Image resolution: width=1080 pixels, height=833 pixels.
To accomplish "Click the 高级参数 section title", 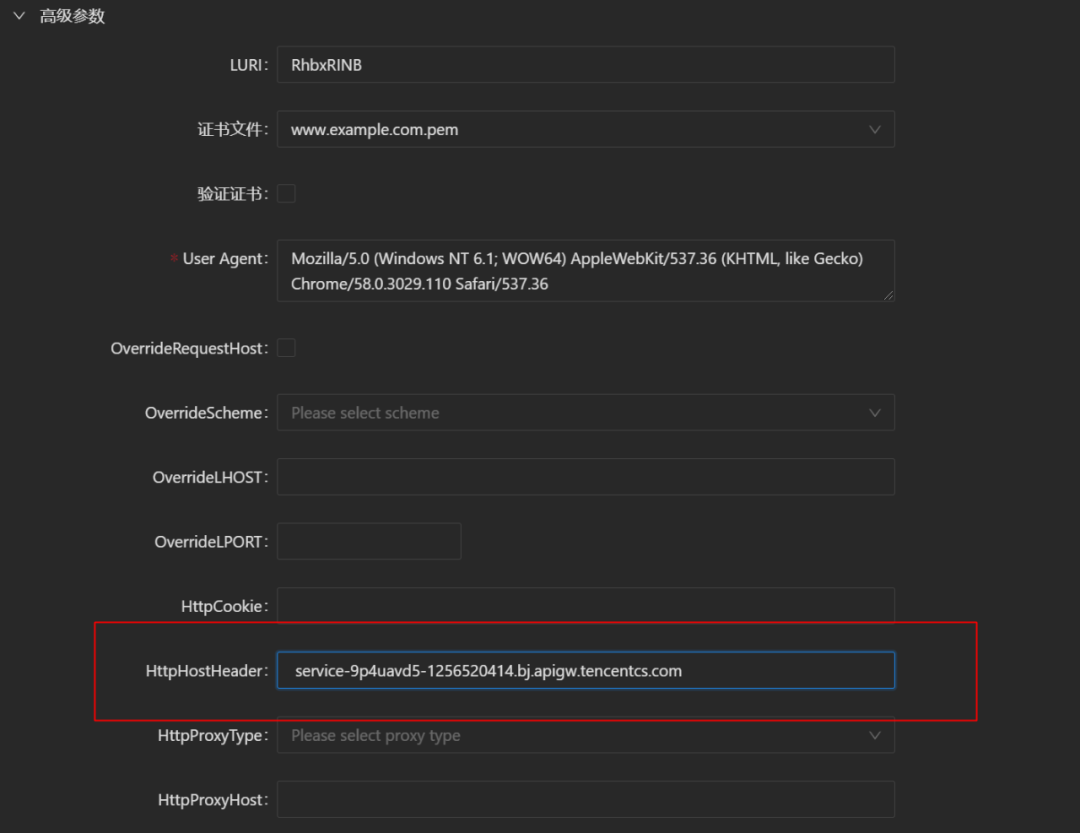I will pyautogui.click(x=72, y=16).
